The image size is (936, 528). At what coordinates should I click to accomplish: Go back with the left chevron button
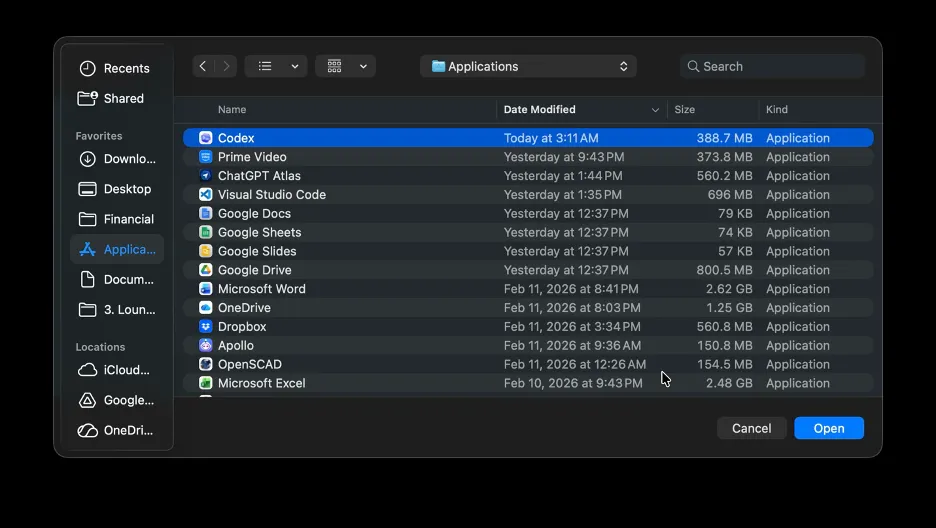(x=203, y=66)
